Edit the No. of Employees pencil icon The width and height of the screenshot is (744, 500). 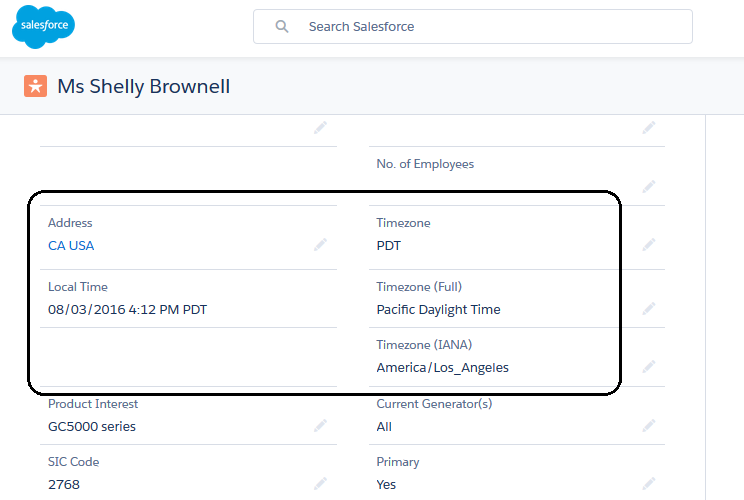649,186
